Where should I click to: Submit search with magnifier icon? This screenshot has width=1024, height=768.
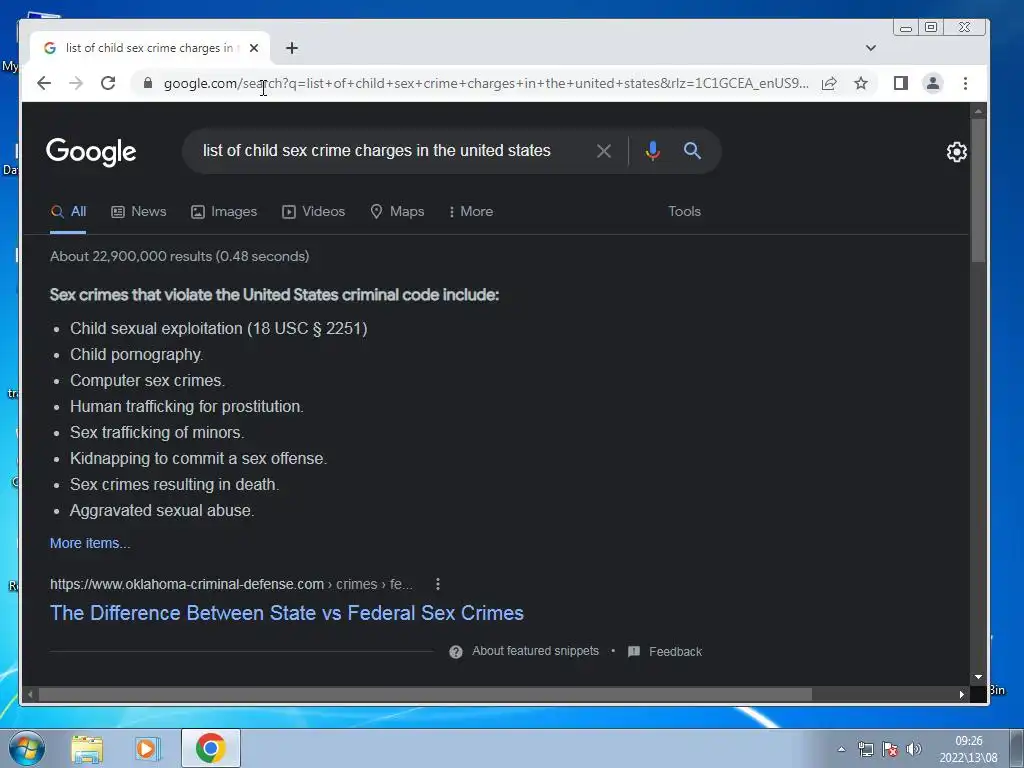click(x=692, y=151)
